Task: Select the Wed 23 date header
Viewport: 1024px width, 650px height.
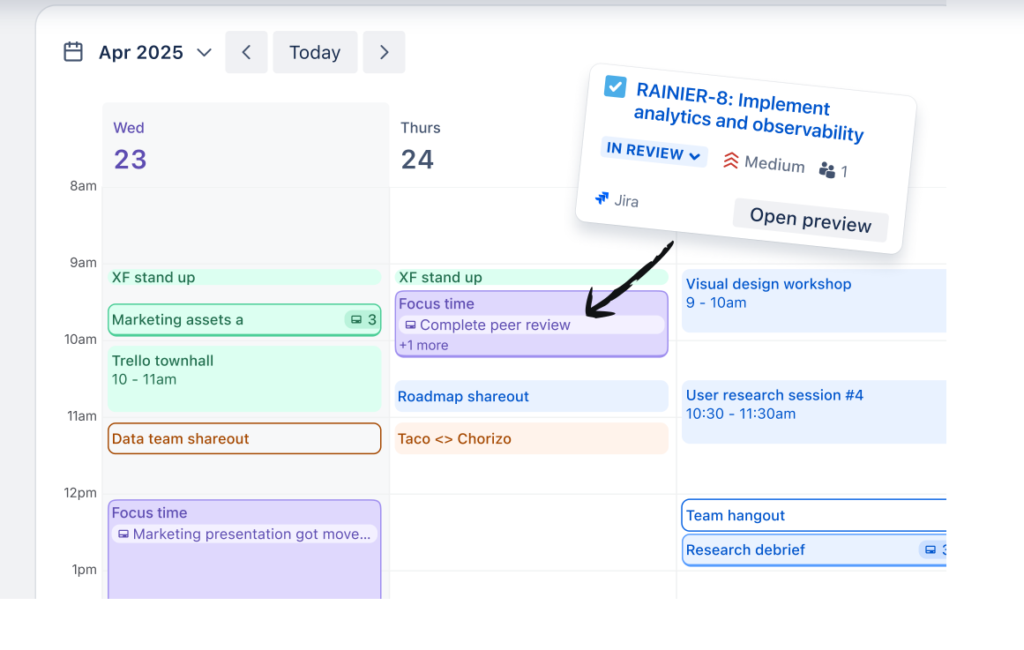Action: [129, 145]
